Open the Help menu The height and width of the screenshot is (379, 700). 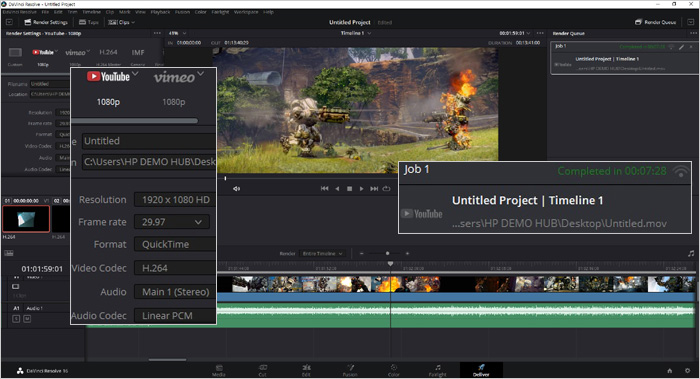click(268, 12)
